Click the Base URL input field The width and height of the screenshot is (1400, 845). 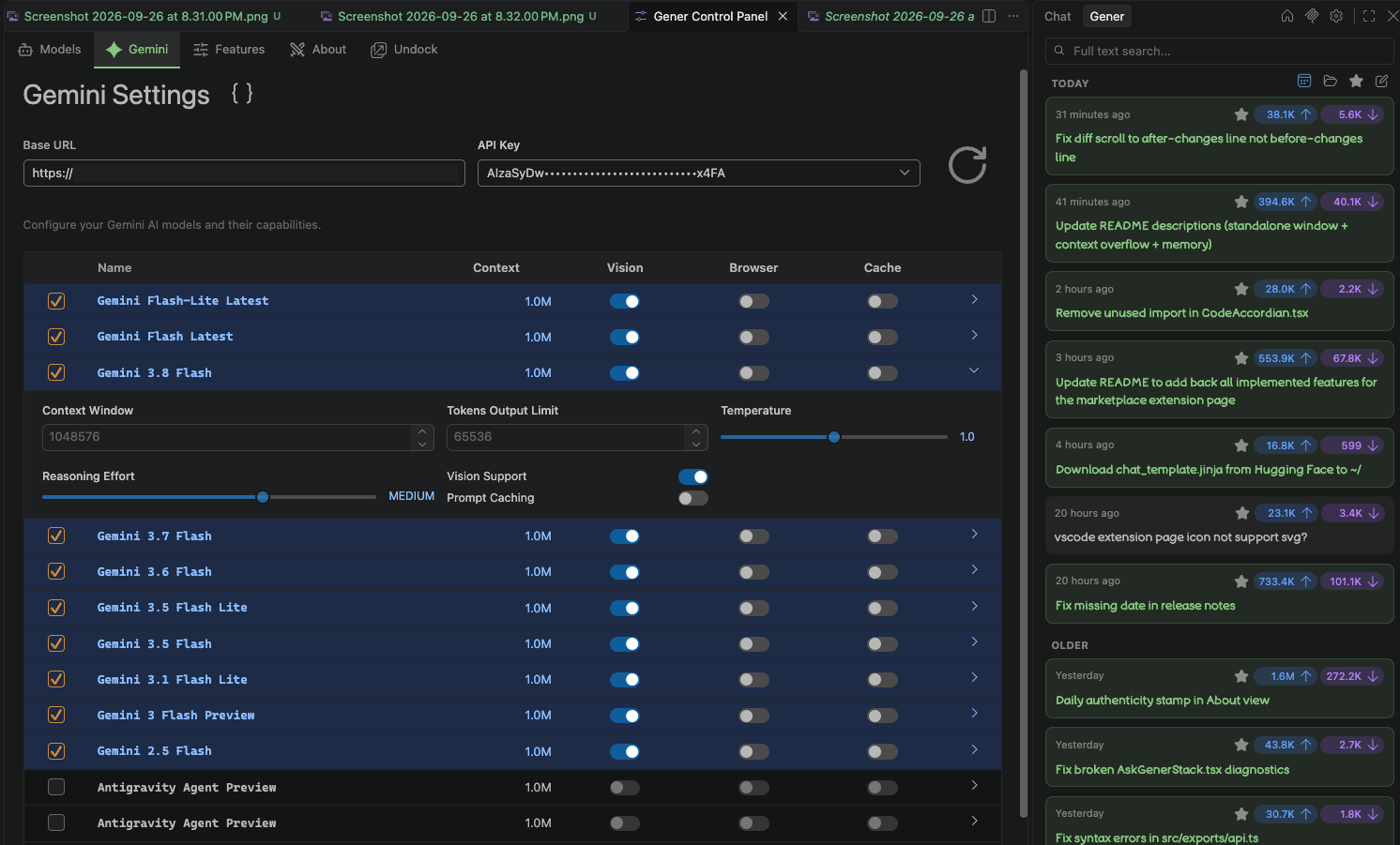[x=244, y=173]
